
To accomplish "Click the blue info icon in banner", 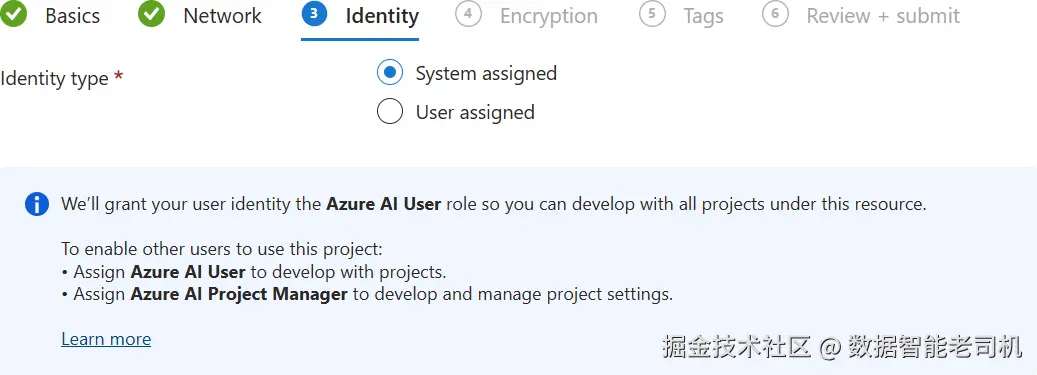I will pyautogui.click(x=37, y=204).
